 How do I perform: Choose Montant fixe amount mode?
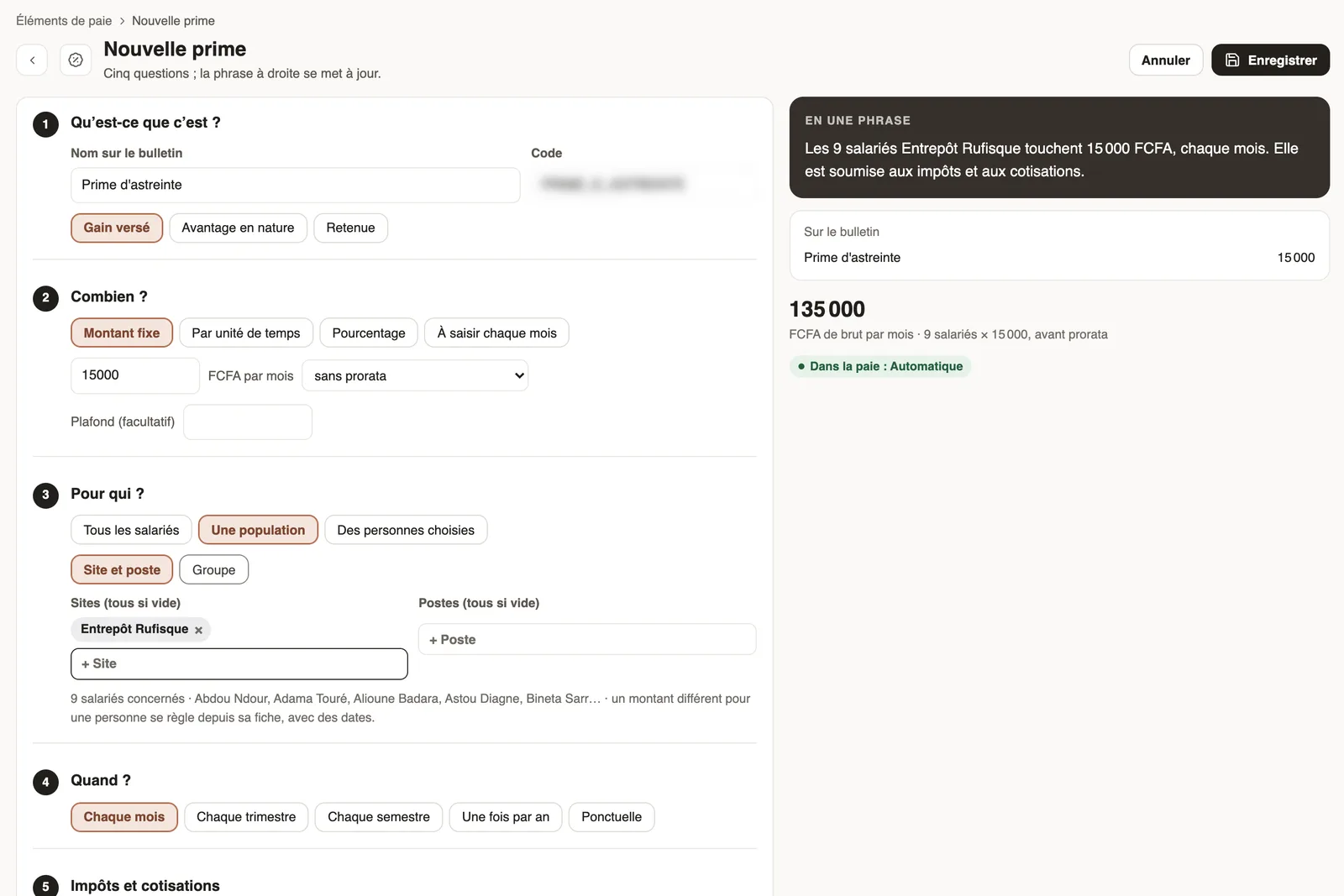click(x=122, y=333)
